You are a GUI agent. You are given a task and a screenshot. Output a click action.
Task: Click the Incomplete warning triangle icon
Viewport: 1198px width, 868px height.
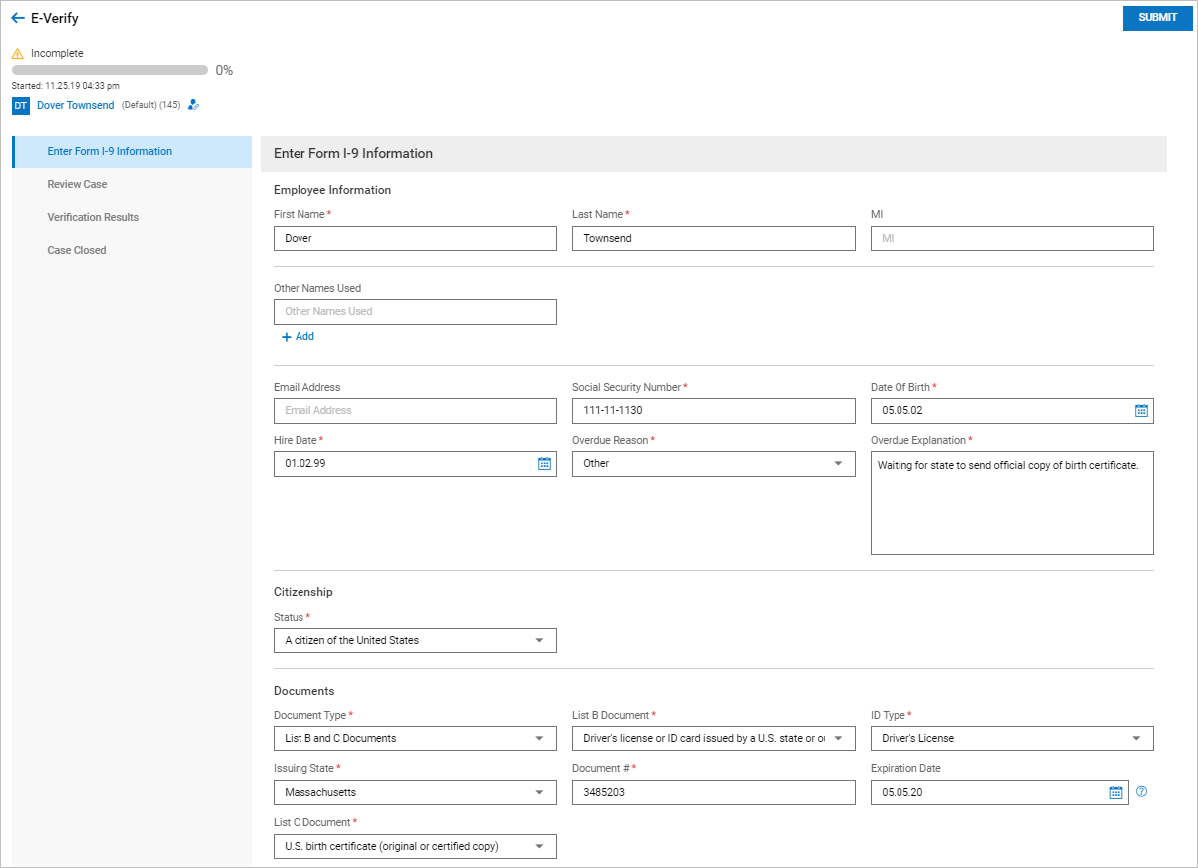tap(18, 54)
